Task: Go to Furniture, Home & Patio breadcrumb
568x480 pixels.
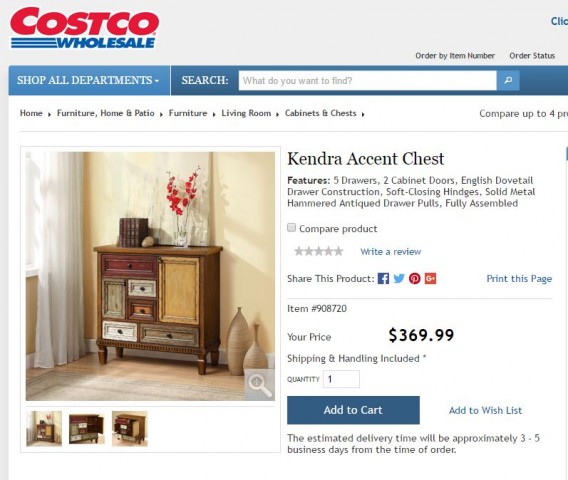Action: point(106,113)
